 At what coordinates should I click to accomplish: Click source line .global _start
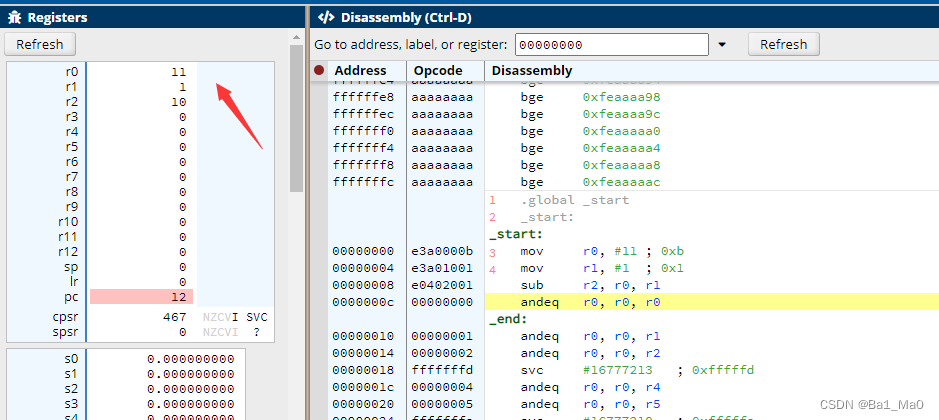point(575,200)
